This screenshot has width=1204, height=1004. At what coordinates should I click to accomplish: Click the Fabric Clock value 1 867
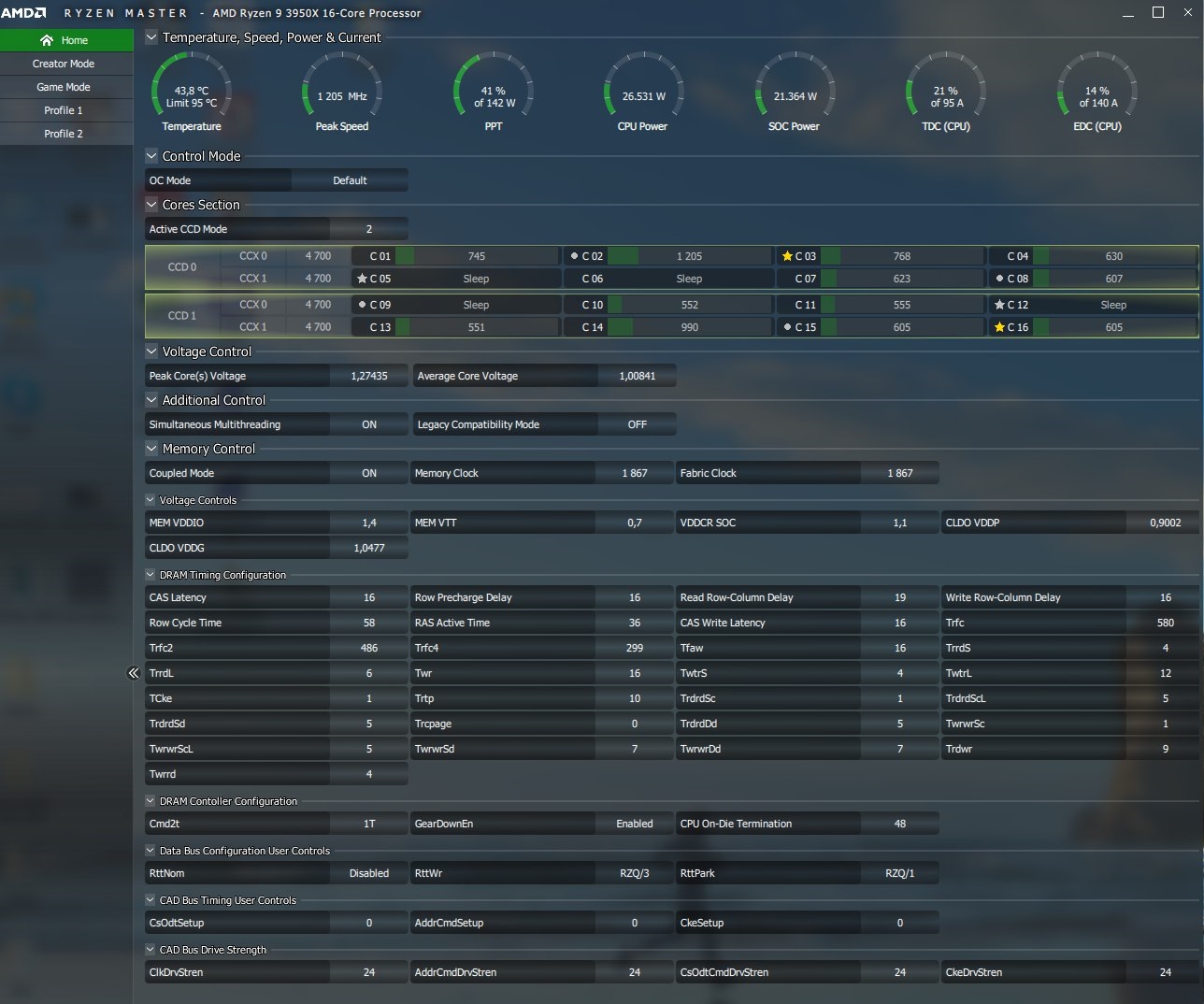click(900, 473)
